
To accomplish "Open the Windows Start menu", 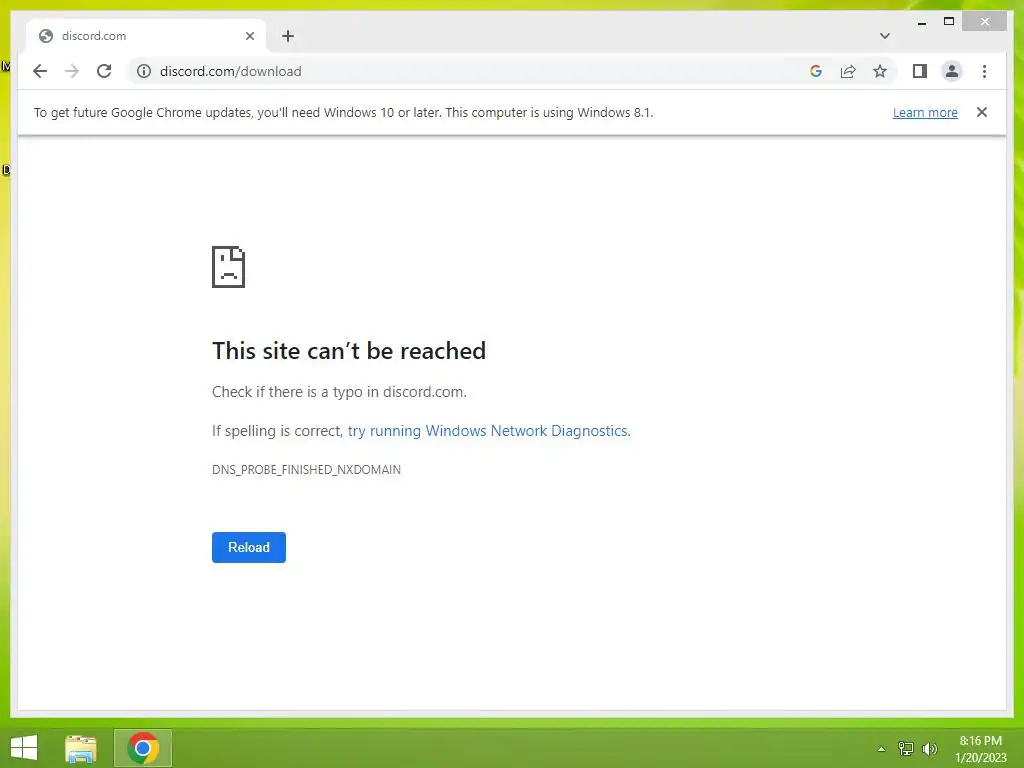I will (x=24, y=748).
